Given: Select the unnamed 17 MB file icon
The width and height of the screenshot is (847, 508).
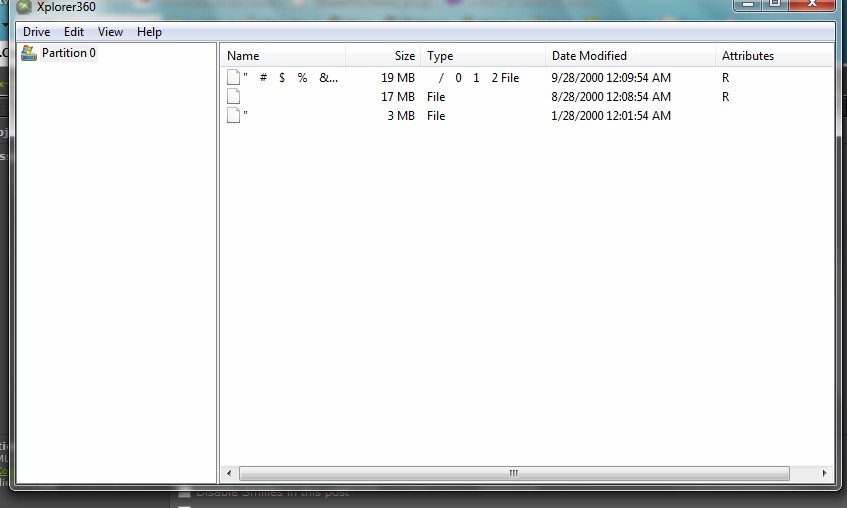Looking at the screenshot, I should click(233, 97).
